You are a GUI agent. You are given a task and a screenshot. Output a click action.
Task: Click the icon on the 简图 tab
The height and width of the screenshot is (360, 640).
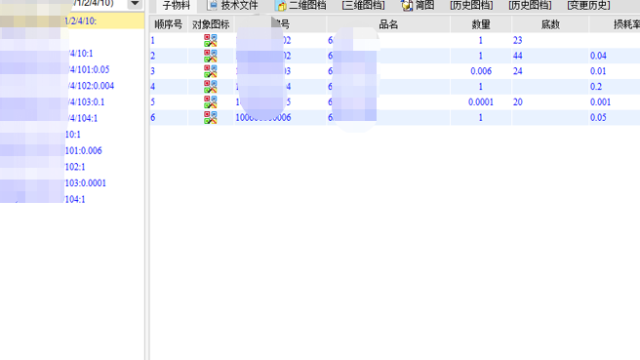tap(407, 5)
